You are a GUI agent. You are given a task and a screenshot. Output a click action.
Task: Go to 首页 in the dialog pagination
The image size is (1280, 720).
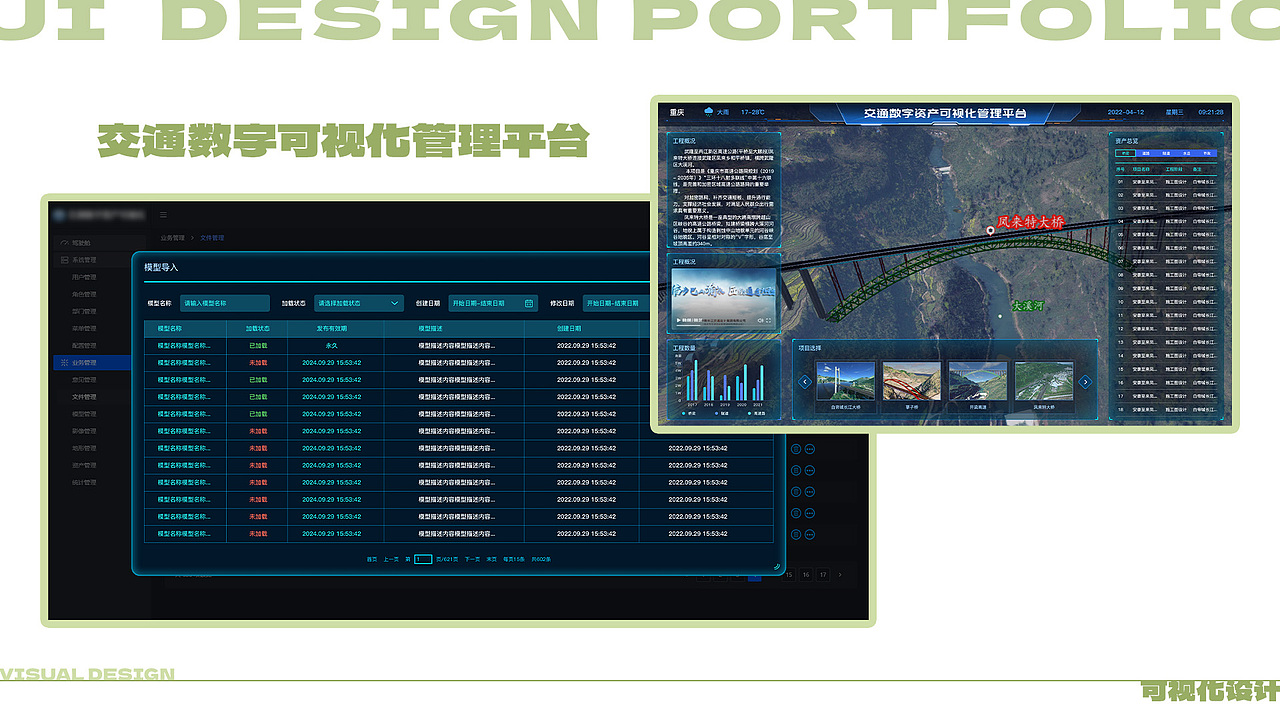coord(372,559)
